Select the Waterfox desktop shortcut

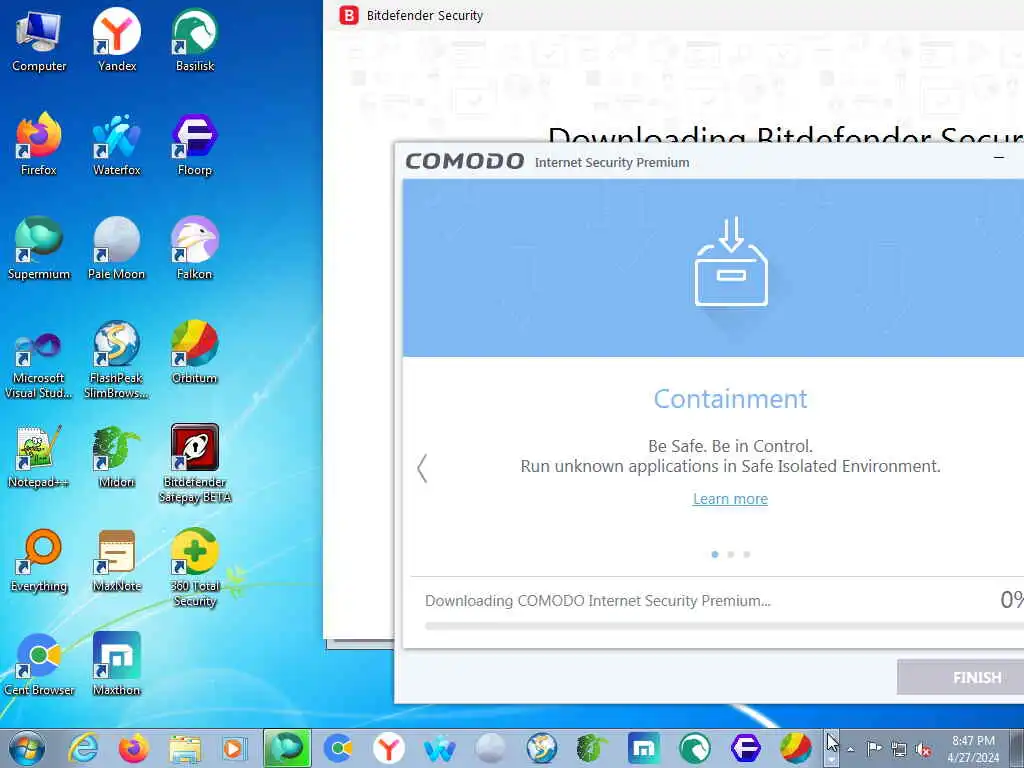click(x=117, y=144)
